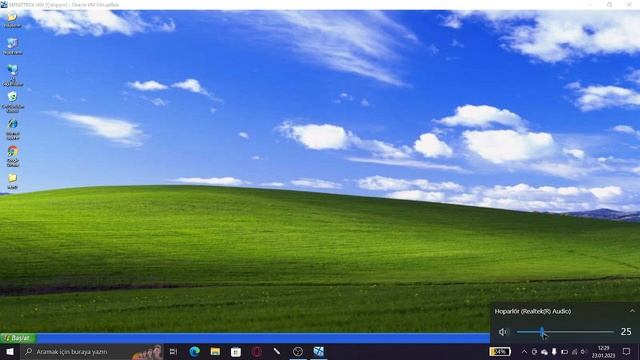Click the Hoparlör (Realtek(R) Audio) label

tap(533, 311)
